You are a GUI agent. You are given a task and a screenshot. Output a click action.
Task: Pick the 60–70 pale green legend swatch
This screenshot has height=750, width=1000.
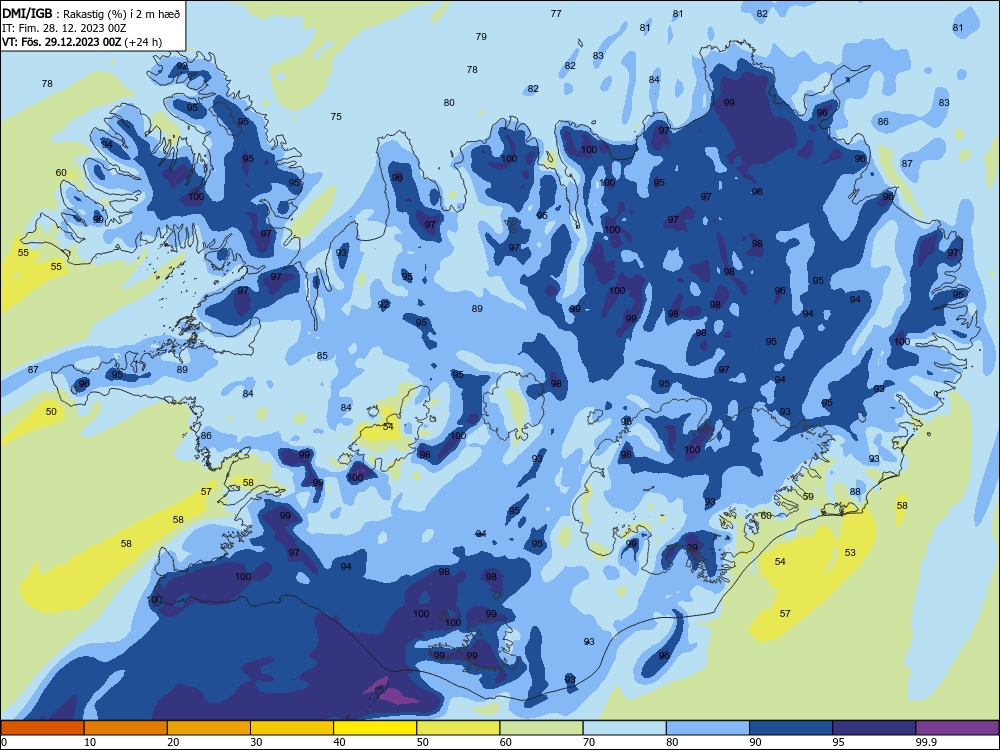[541, 728]
